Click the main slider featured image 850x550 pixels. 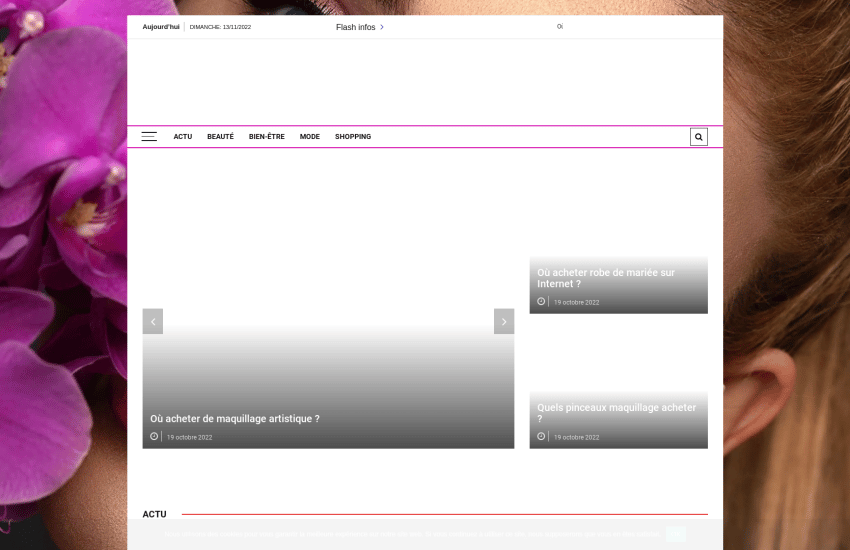[328, 240]
